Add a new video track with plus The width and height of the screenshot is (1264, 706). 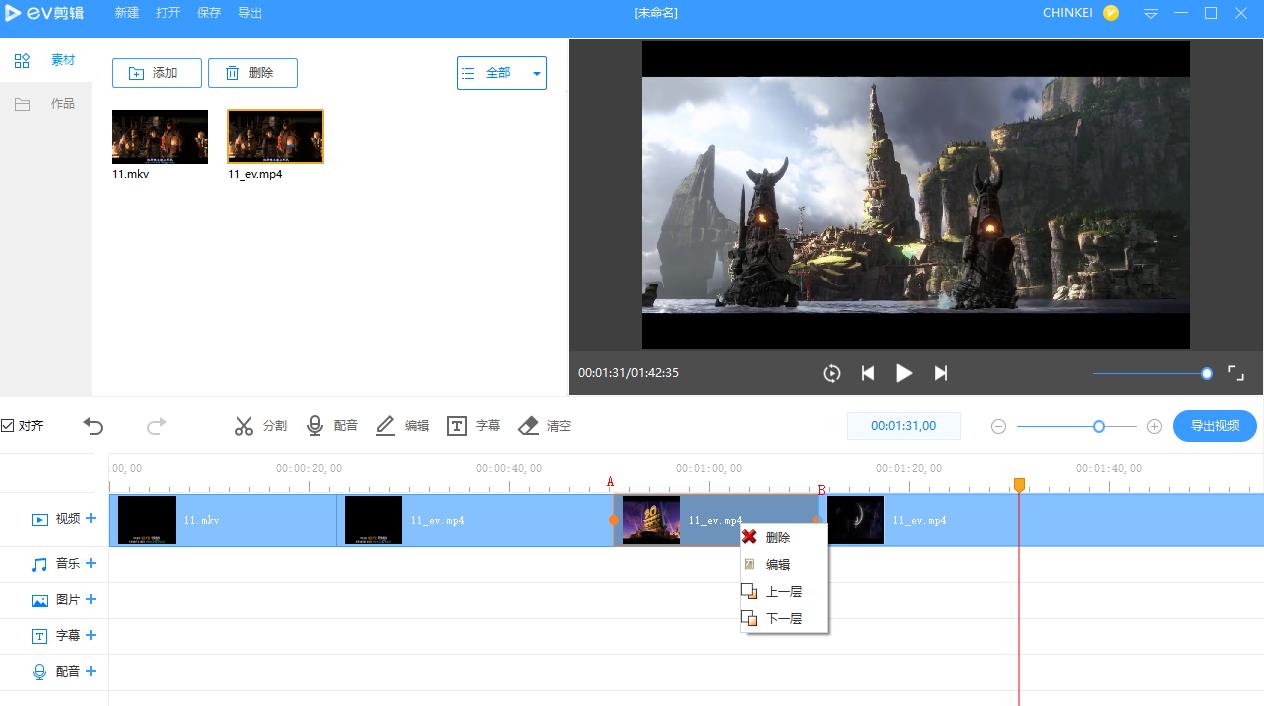(x=91, y=518)
